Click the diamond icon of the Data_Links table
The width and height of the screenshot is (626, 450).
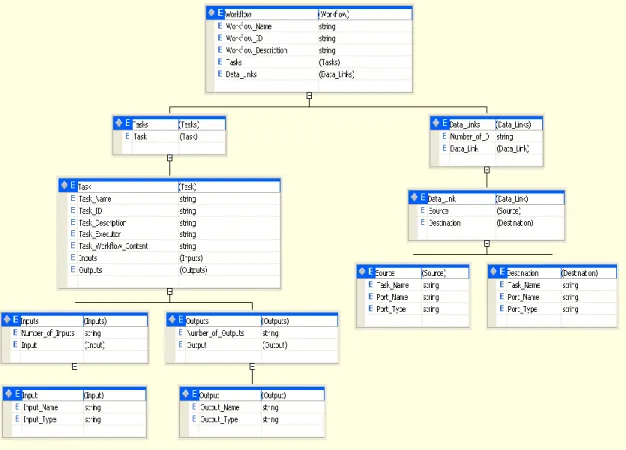[436, 123]
